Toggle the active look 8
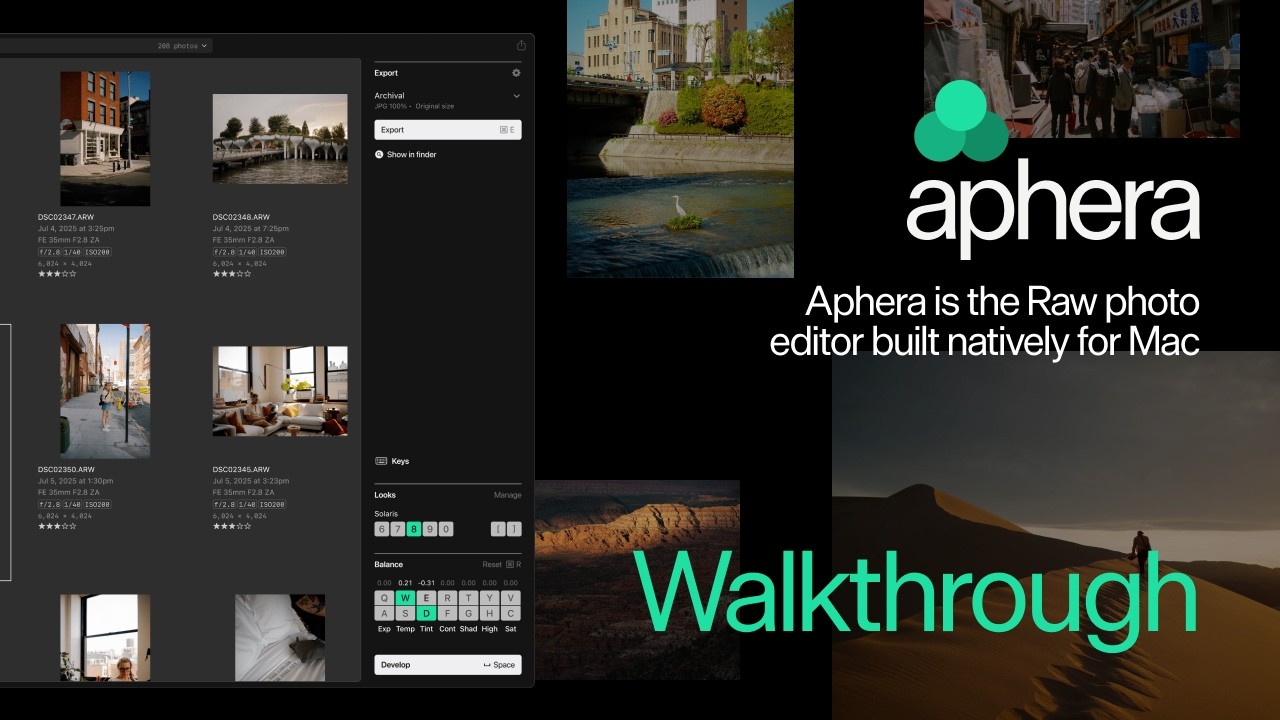The width and height of the screenshot is (1280, 720). pos(414,529)
